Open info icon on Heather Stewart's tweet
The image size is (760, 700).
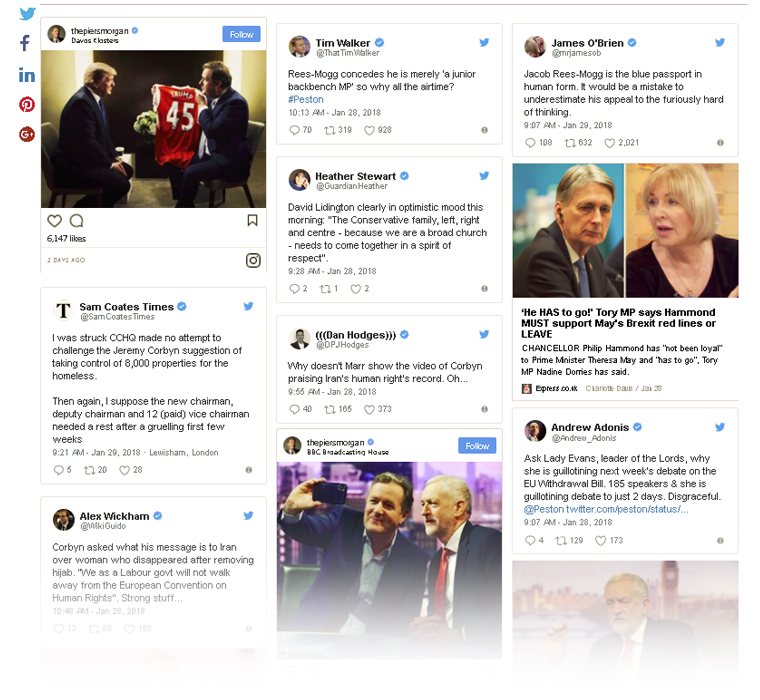click(x=484, y=289)
